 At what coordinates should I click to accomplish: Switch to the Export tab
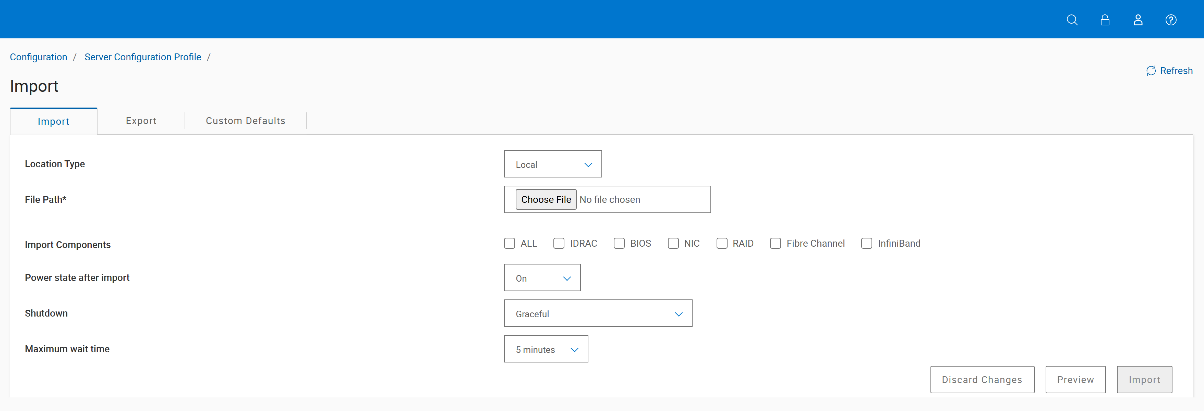[x=141, y=121]
